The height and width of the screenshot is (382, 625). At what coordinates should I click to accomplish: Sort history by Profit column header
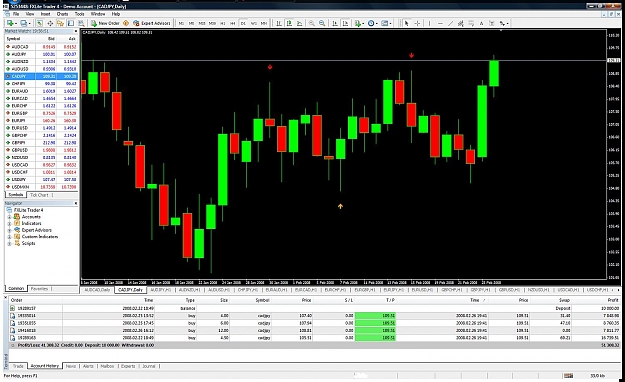(613, 300)
